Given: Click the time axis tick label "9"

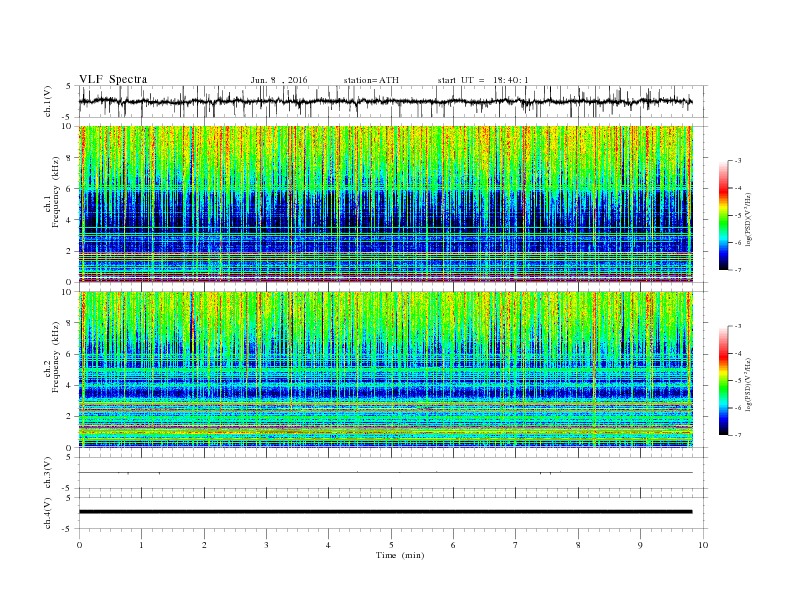Looking at the screenshot, I should pyautogui.click(x=640, y=545).
